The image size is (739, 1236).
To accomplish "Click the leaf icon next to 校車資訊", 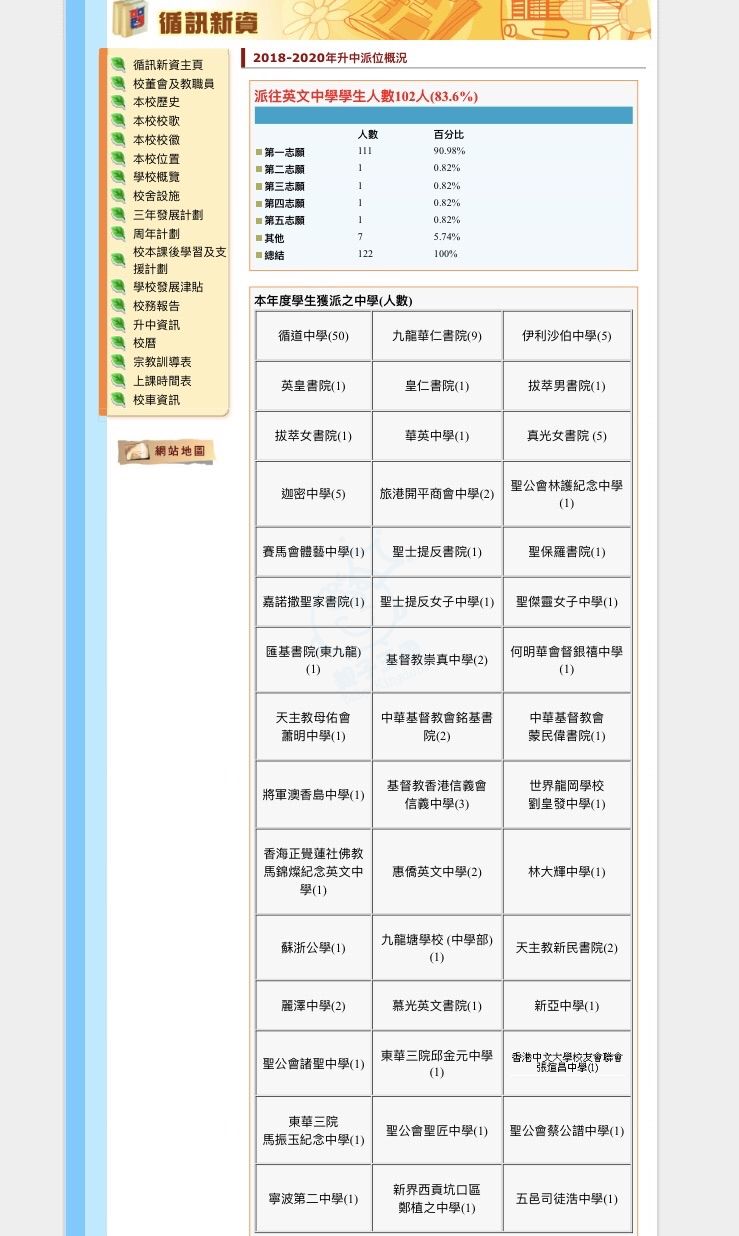I will [118, 400].
